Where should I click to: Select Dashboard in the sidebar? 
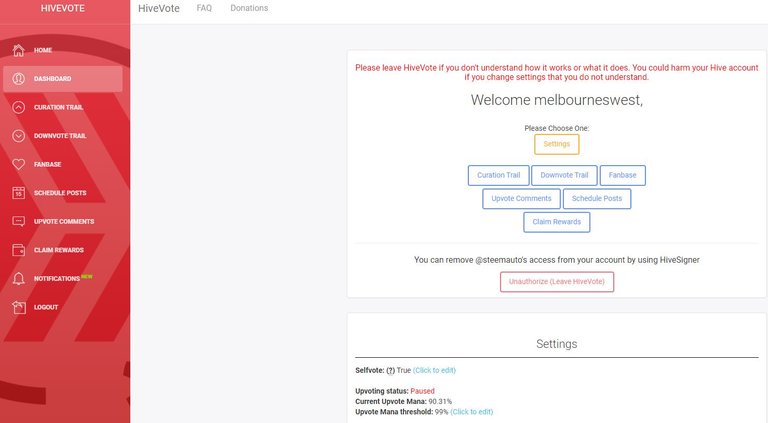point(63,78)
